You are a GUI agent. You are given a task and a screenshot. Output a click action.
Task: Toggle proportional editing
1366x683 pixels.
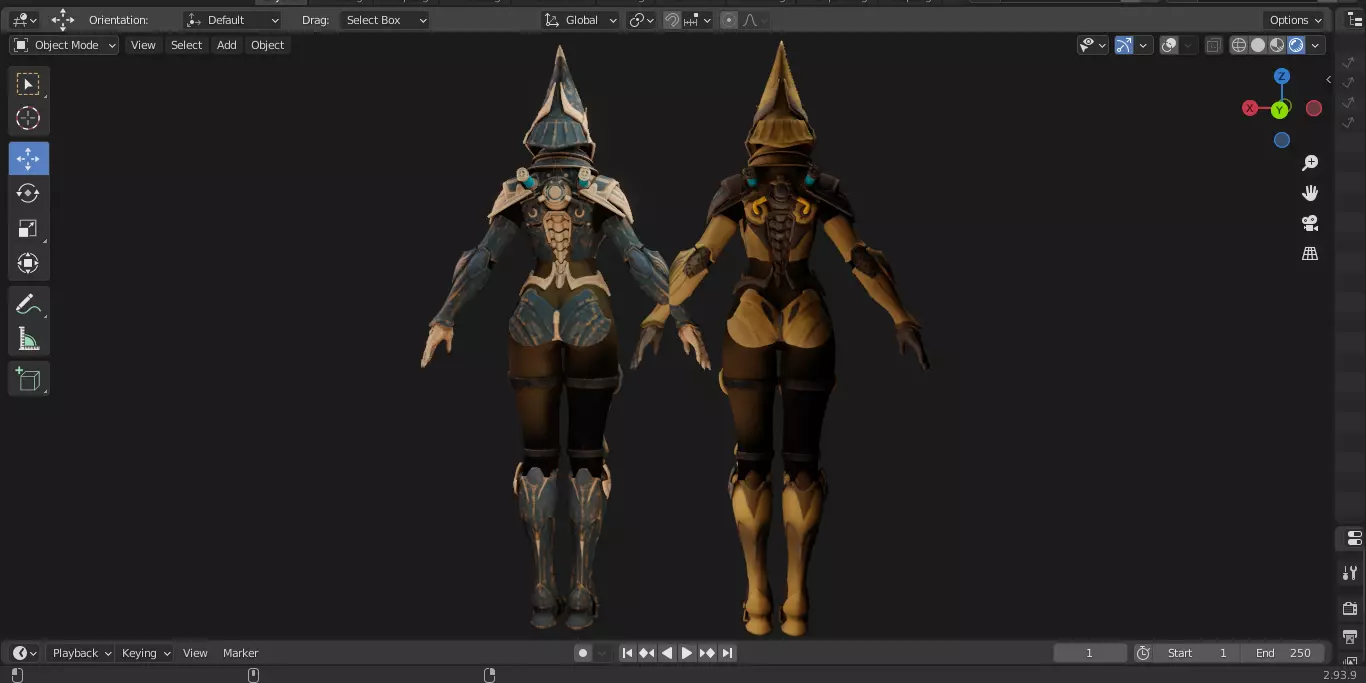coord(728,20)
